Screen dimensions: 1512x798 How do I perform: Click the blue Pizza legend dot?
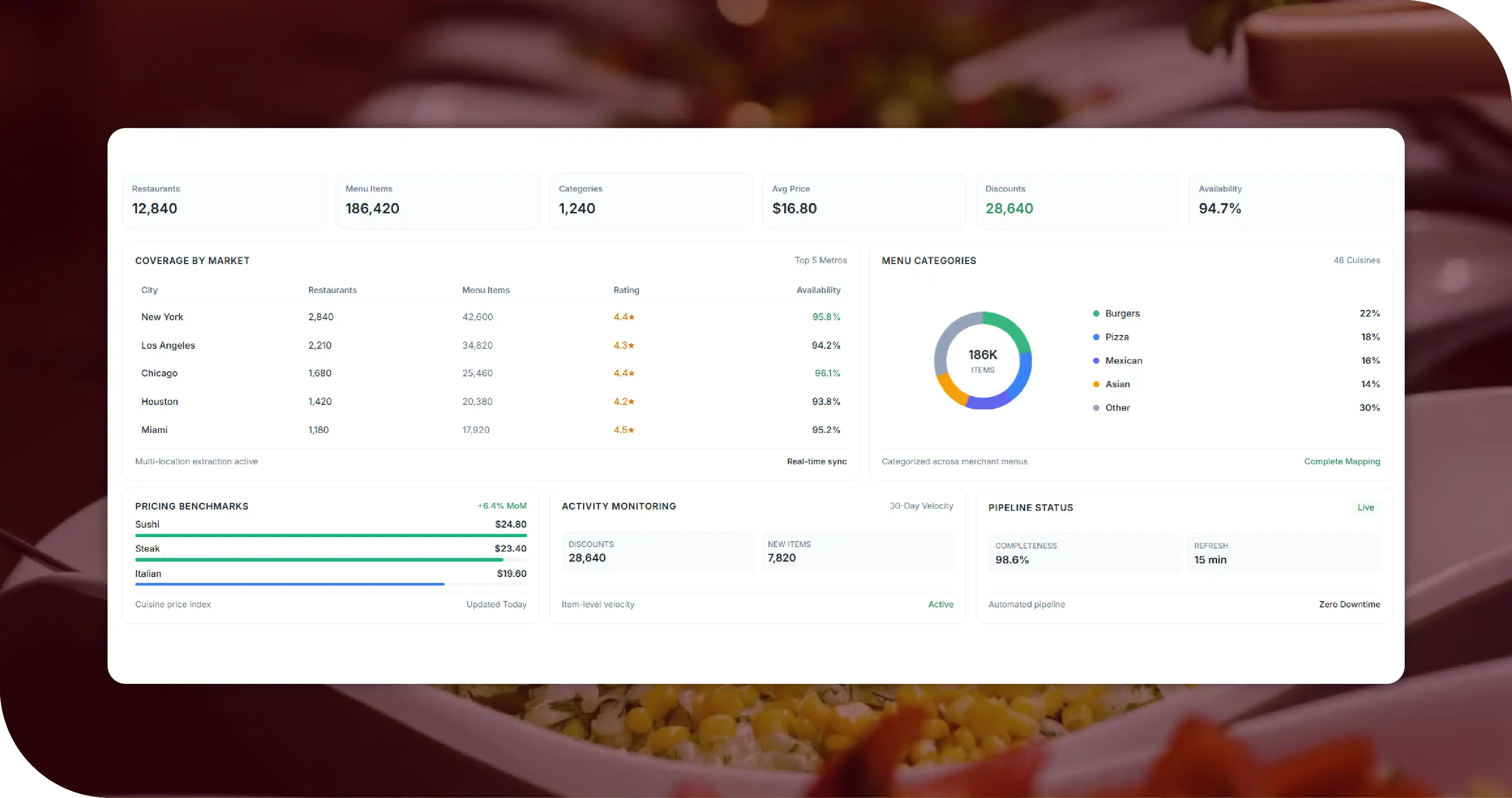[x=1096, y=337]
